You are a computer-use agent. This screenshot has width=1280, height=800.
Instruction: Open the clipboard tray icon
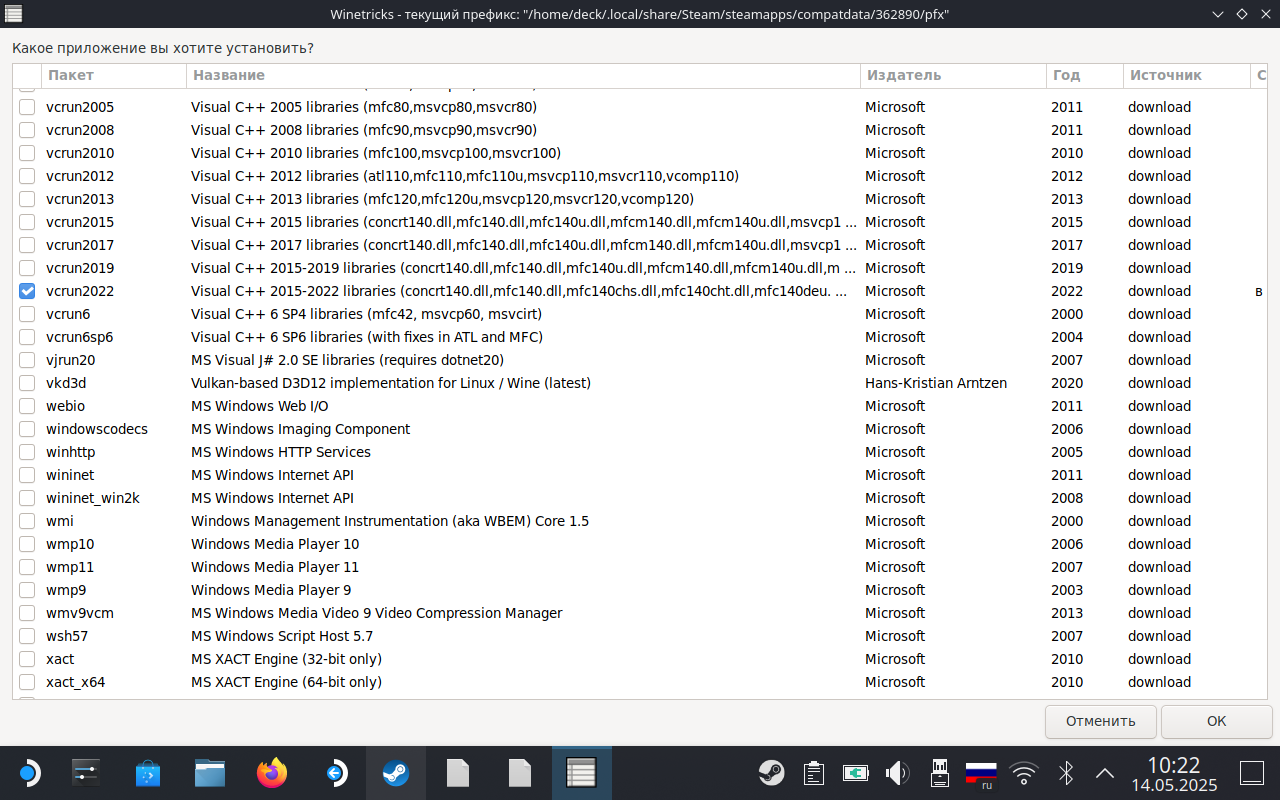pos(814,772)
